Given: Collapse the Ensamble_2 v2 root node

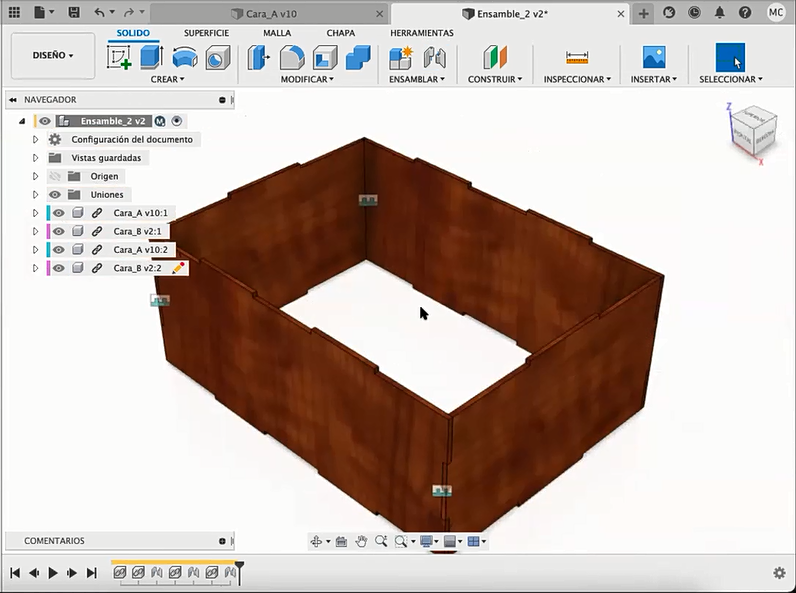Looking at the screenshot, I should (22, 121).
